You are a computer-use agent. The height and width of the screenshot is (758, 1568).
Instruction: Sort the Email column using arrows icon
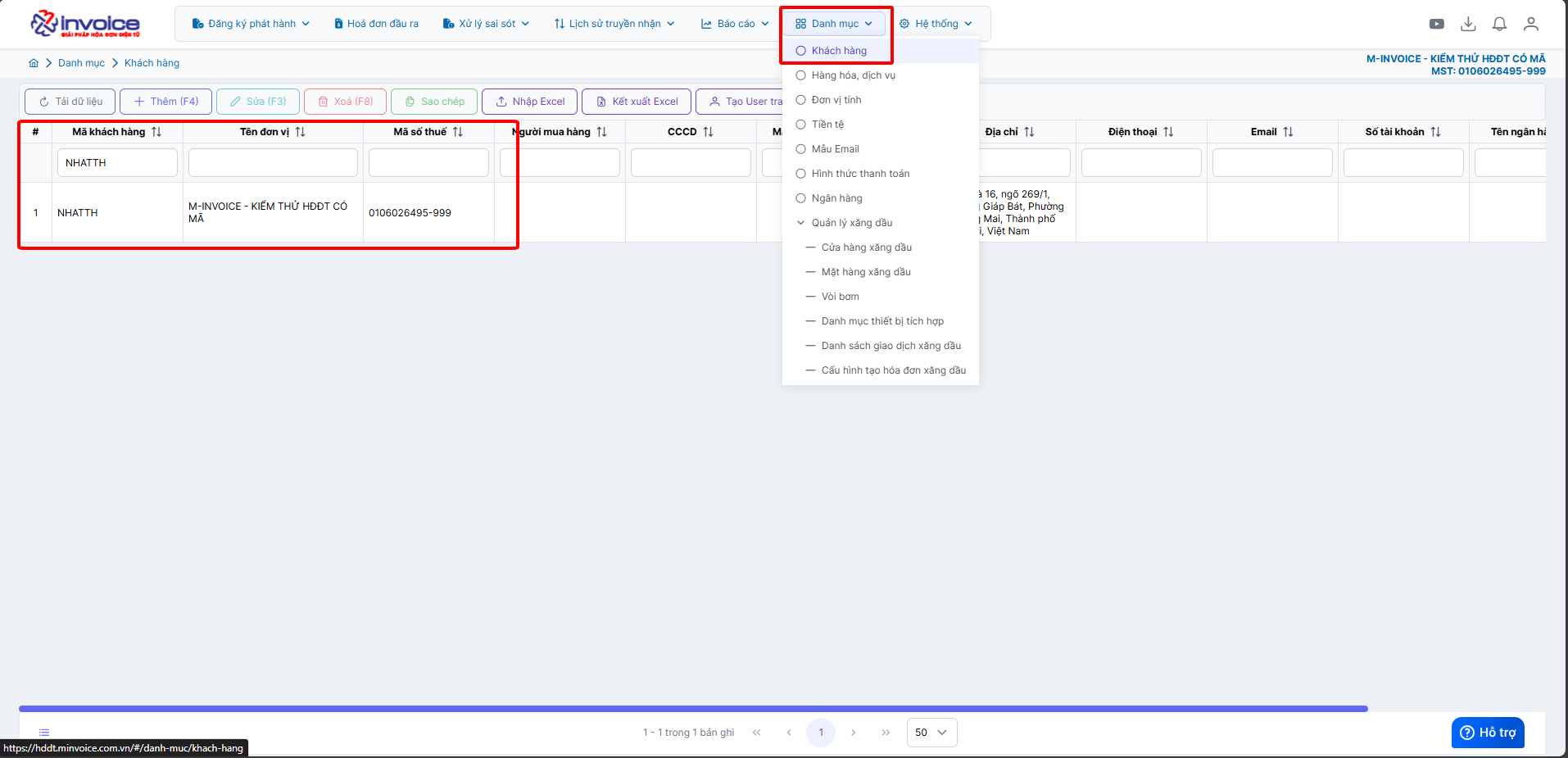click(x=1288, y=132)
